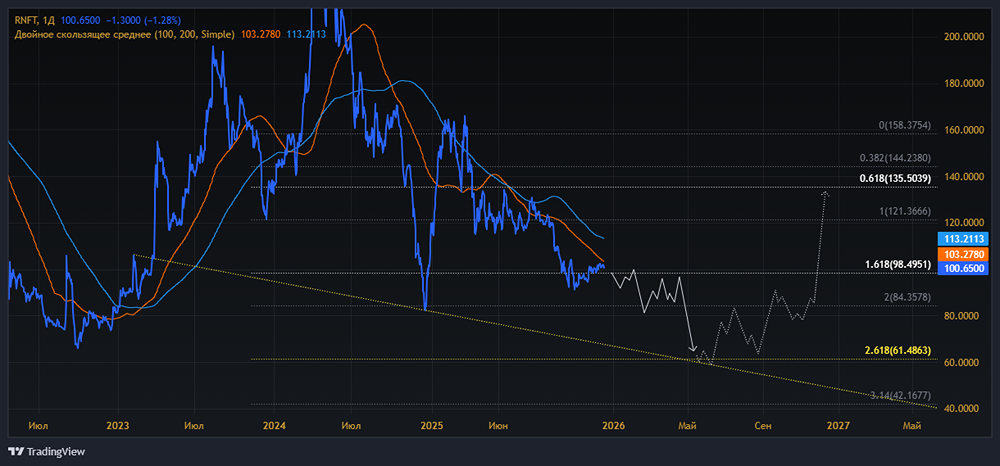Click the orange 103.2780 price scale tag
Viewport: 1000px width, 466px height.
click(x=962, y=254)
